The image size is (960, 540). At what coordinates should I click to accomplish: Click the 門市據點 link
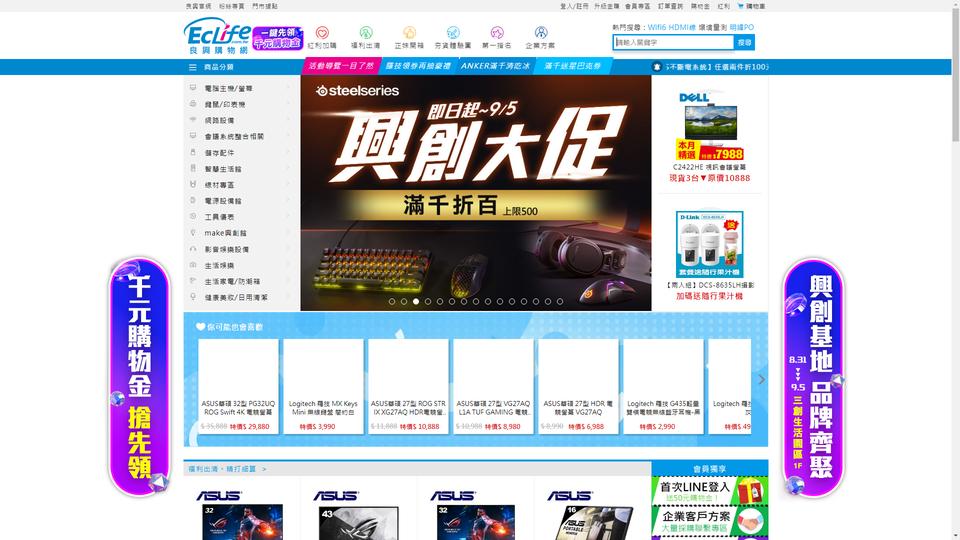click(x=264, y=6)
